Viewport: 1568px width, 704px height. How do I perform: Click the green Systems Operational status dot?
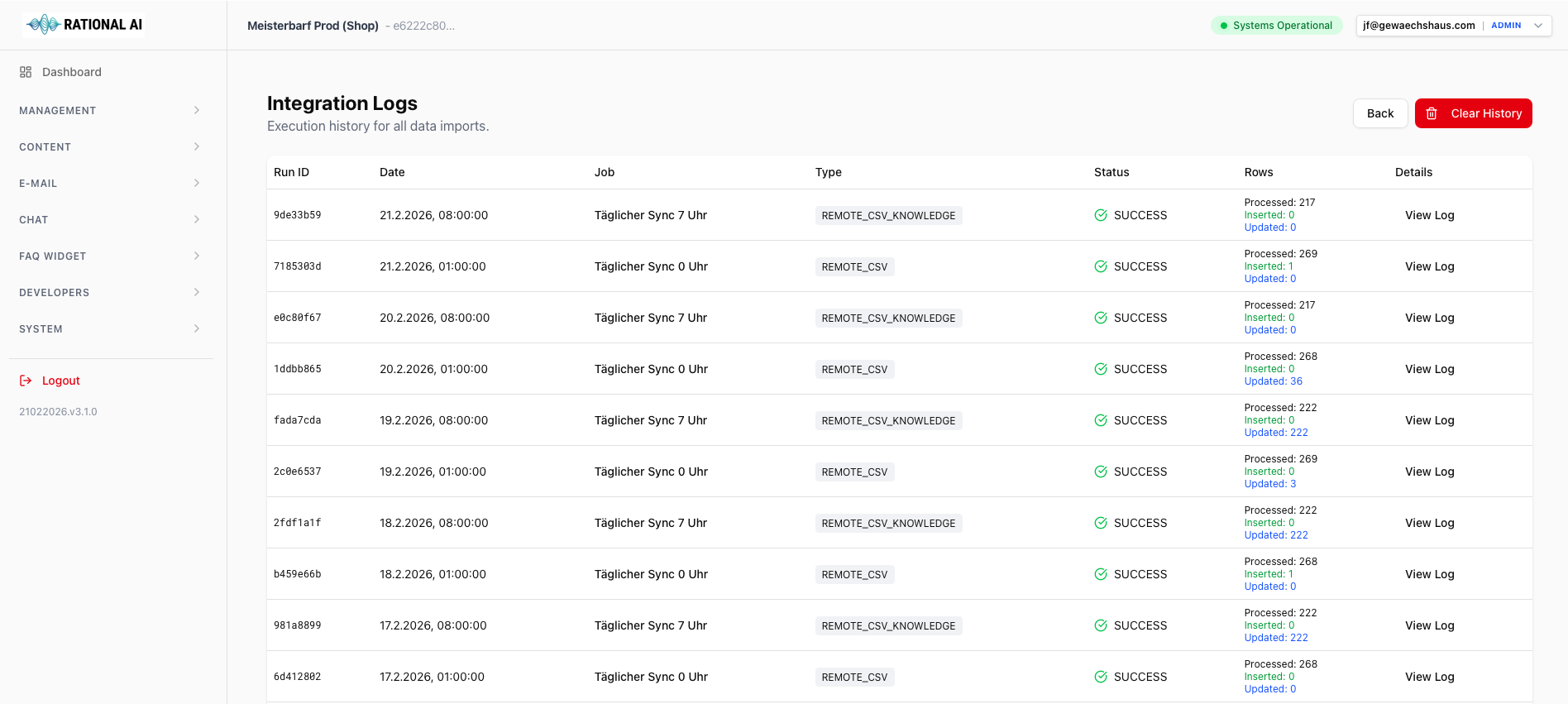pos(1224,26)
